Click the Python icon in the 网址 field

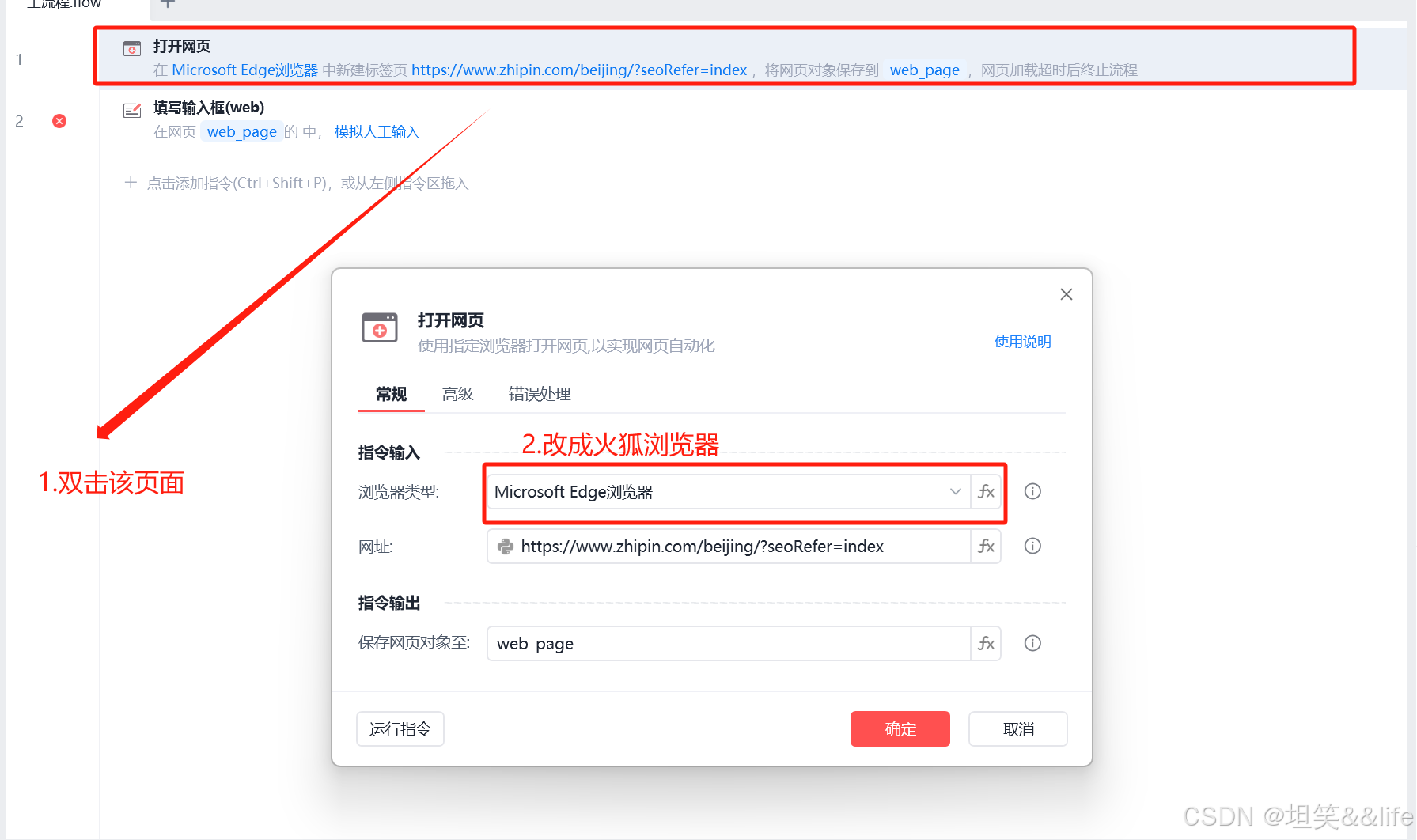506,547
